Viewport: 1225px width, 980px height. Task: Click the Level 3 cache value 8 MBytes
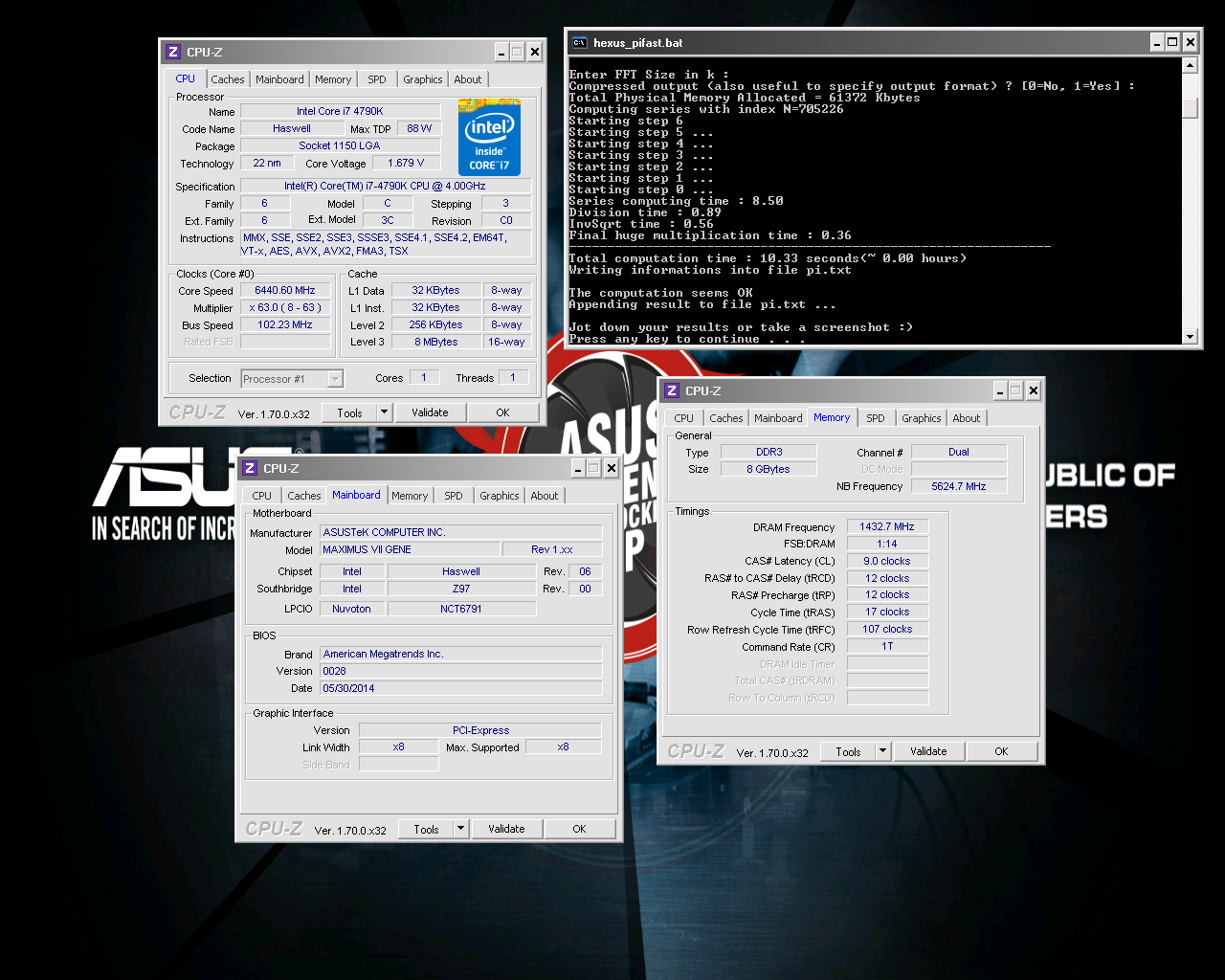pyautogui.click(x=435, y=342)
